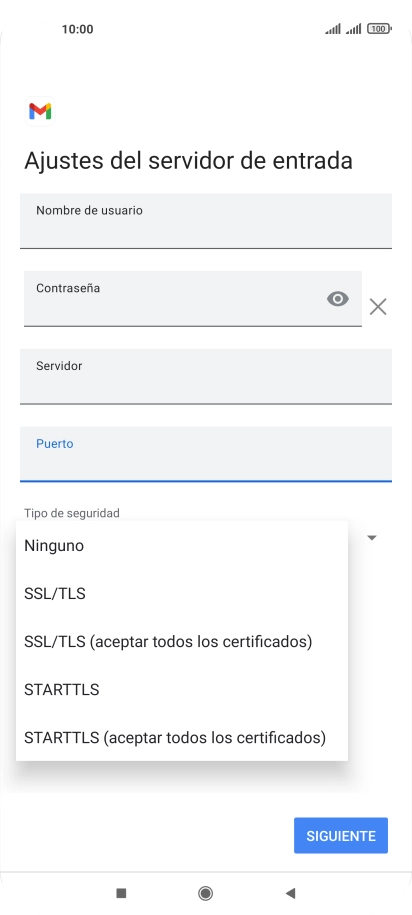Tap the Android back navigation triangle
Image resolution: width=412 pixels, height=915 pixels.
tap(290, 893)
